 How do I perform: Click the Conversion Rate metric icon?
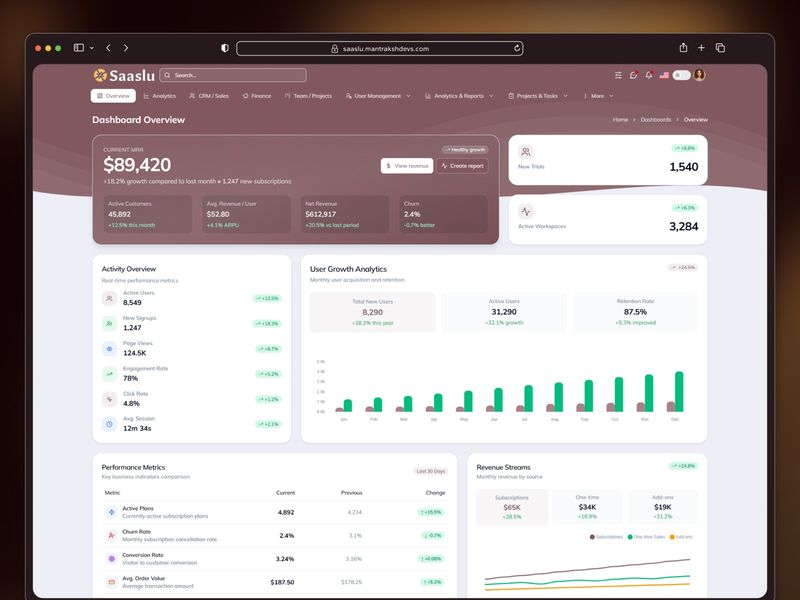[111, 559]
